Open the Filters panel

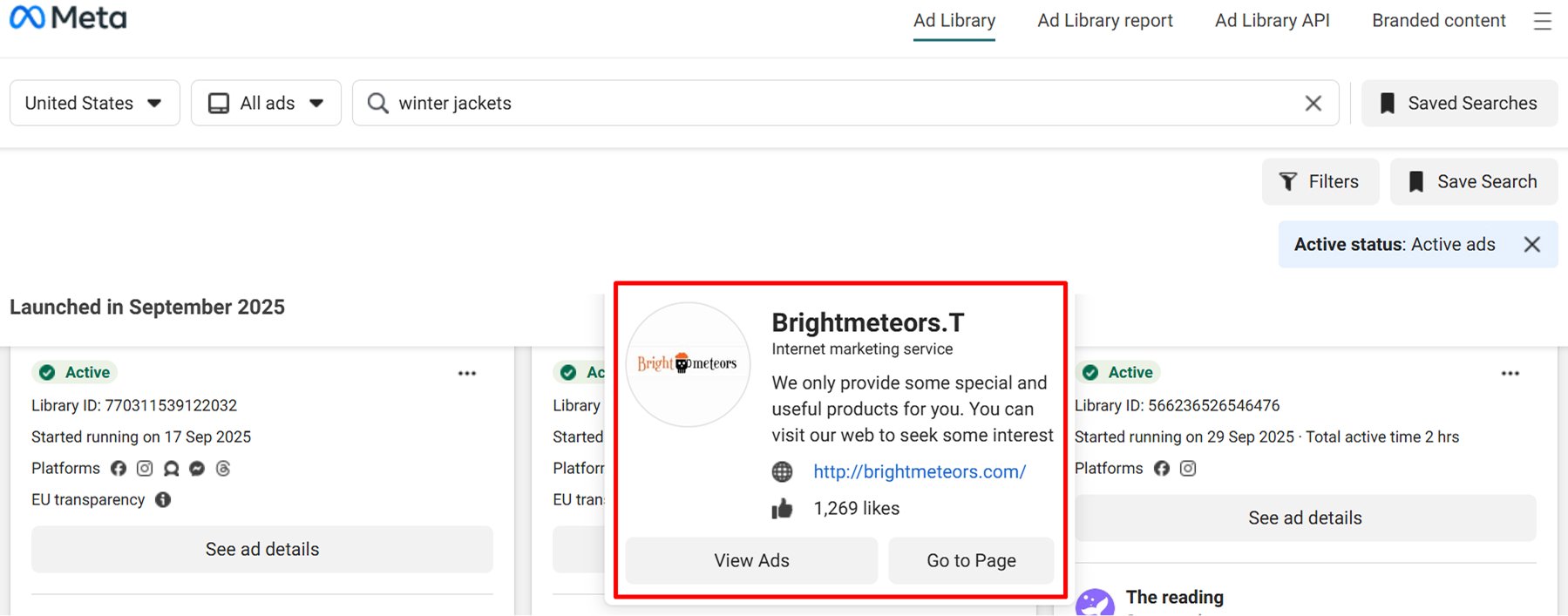tap(1320, 182)
